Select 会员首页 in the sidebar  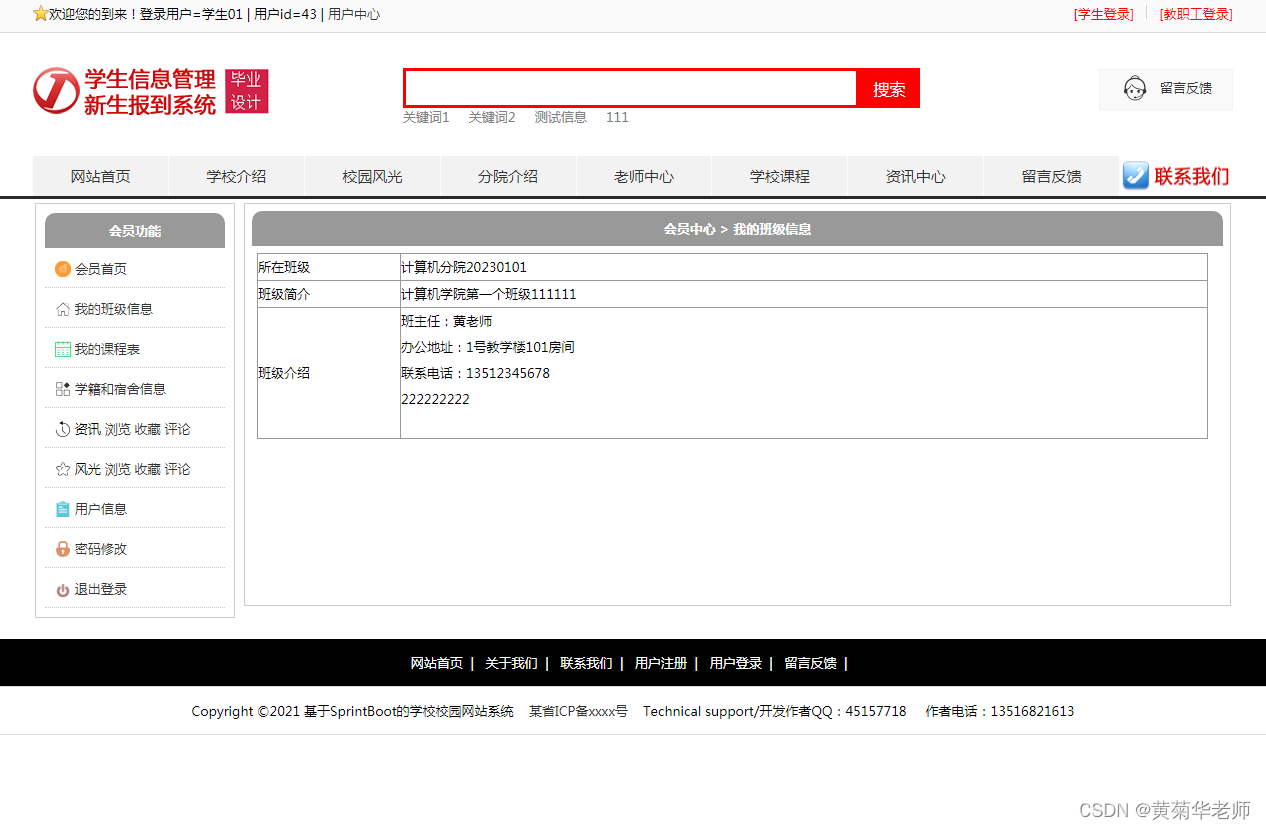pos(101,269)
